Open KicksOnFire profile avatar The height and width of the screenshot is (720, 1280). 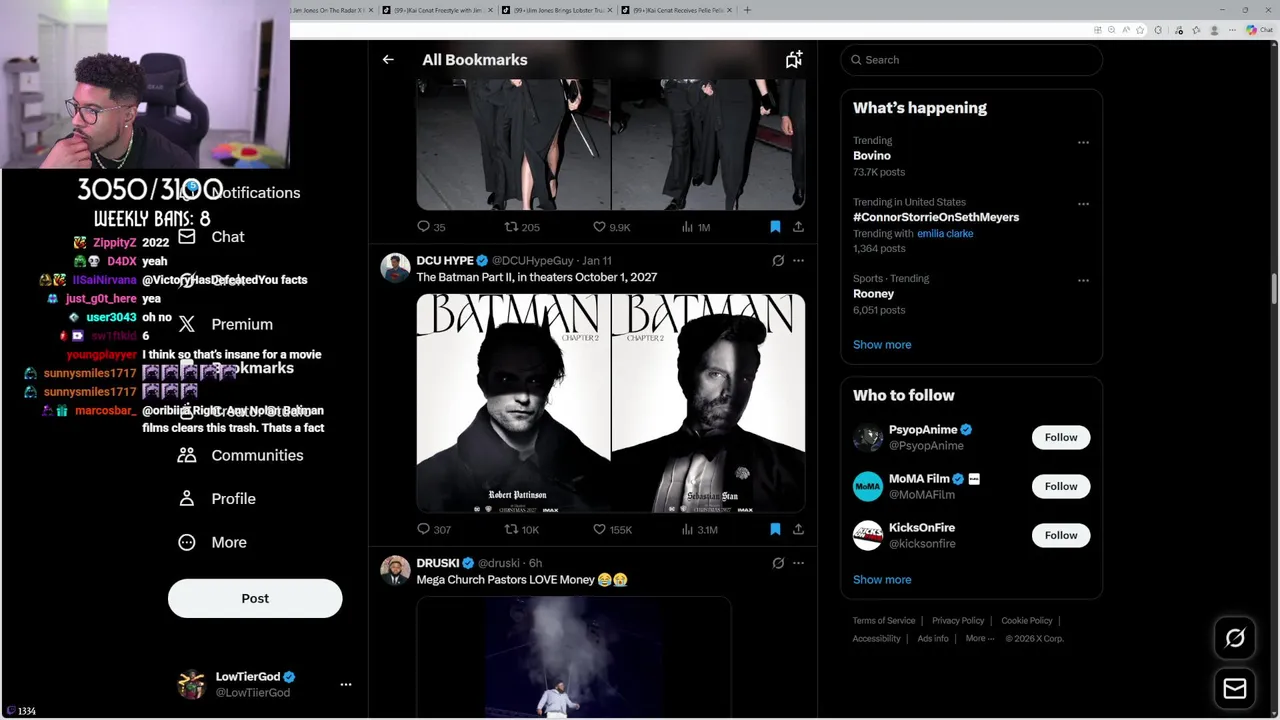point(868,535)
